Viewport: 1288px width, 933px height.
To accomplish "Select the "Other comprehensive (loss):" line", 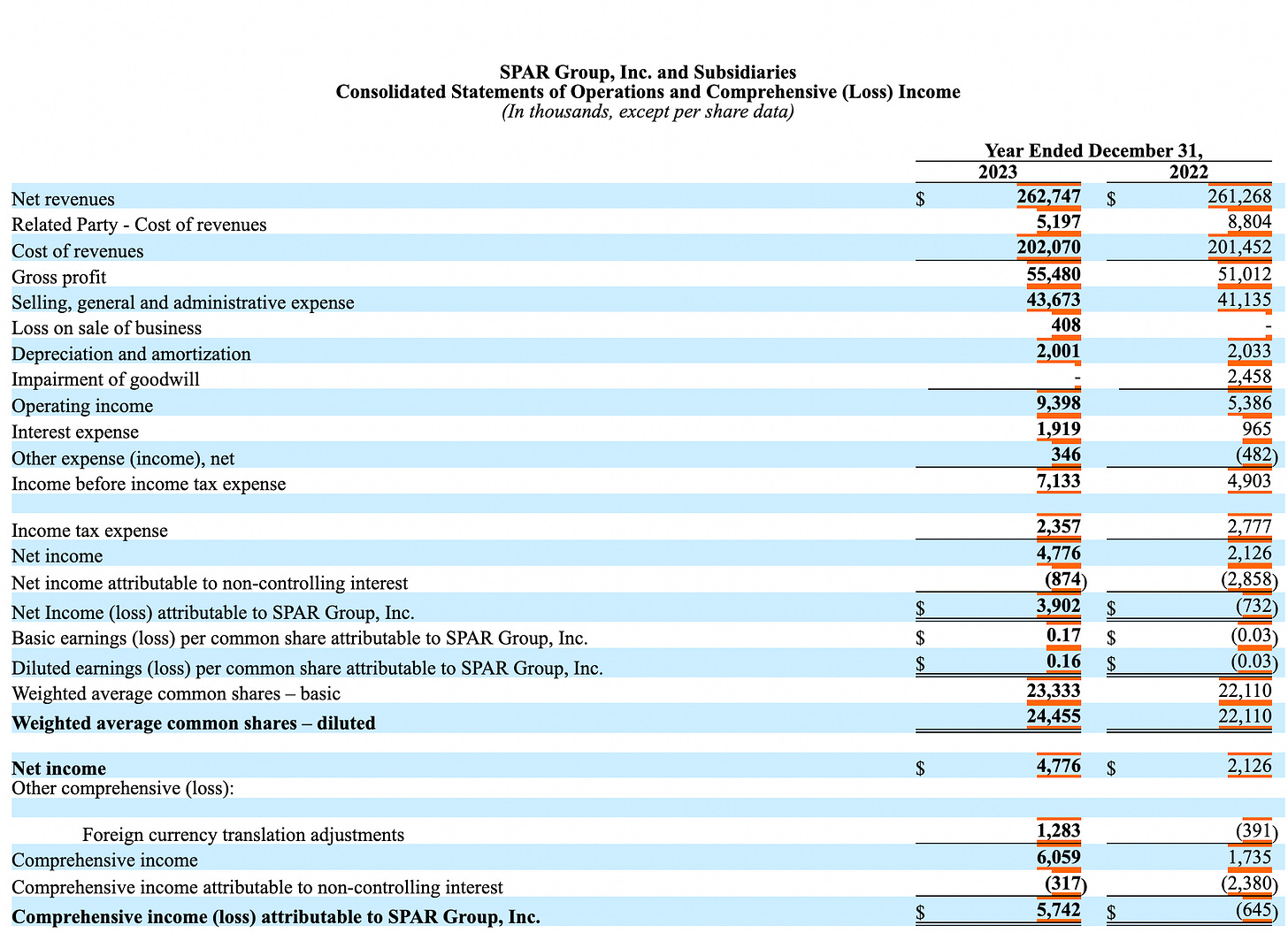I will pyautogui.click(x=123, y=788).
